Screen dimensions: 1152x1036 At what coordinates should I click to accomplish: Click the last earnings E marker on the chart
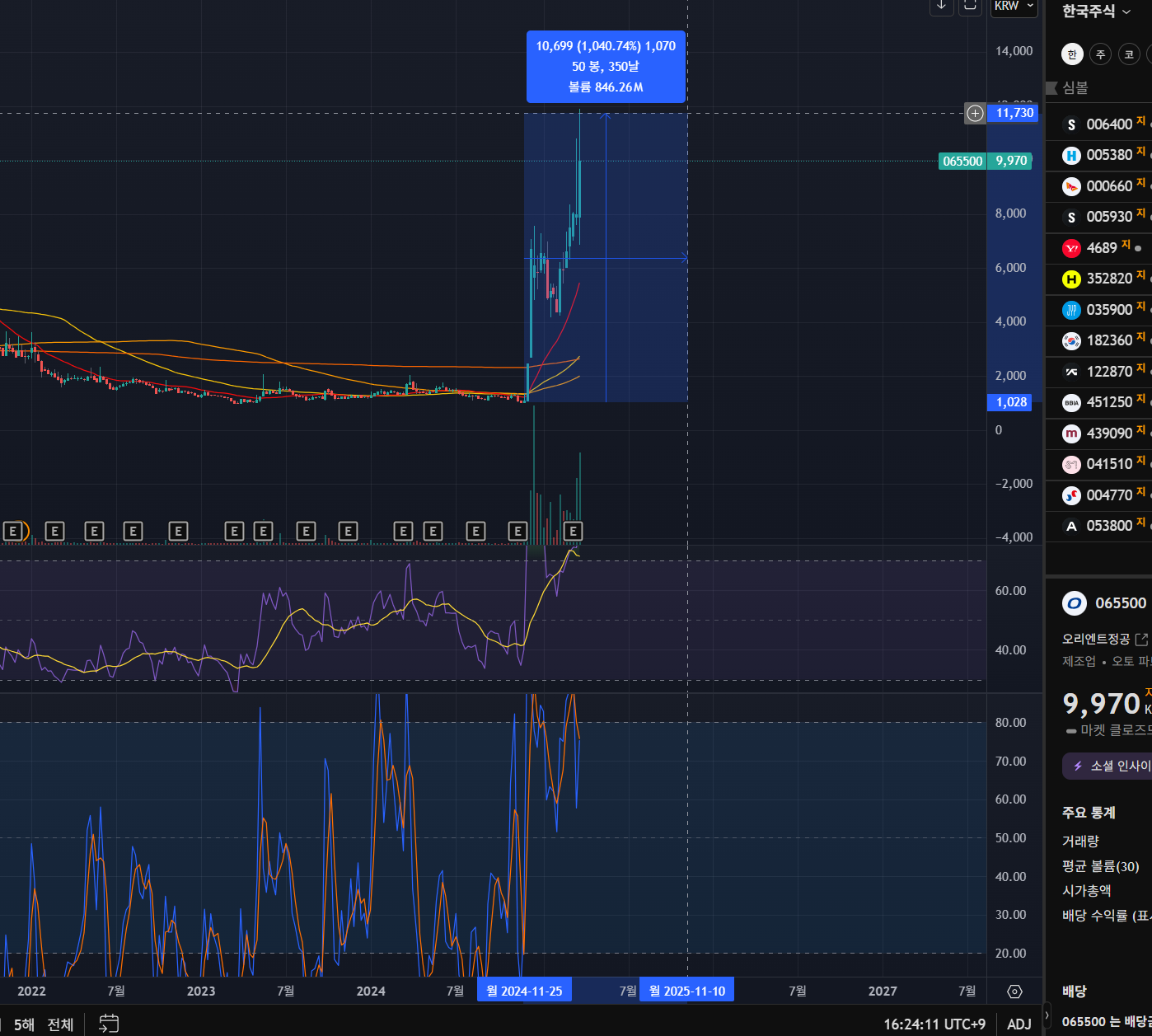[574, 532]
